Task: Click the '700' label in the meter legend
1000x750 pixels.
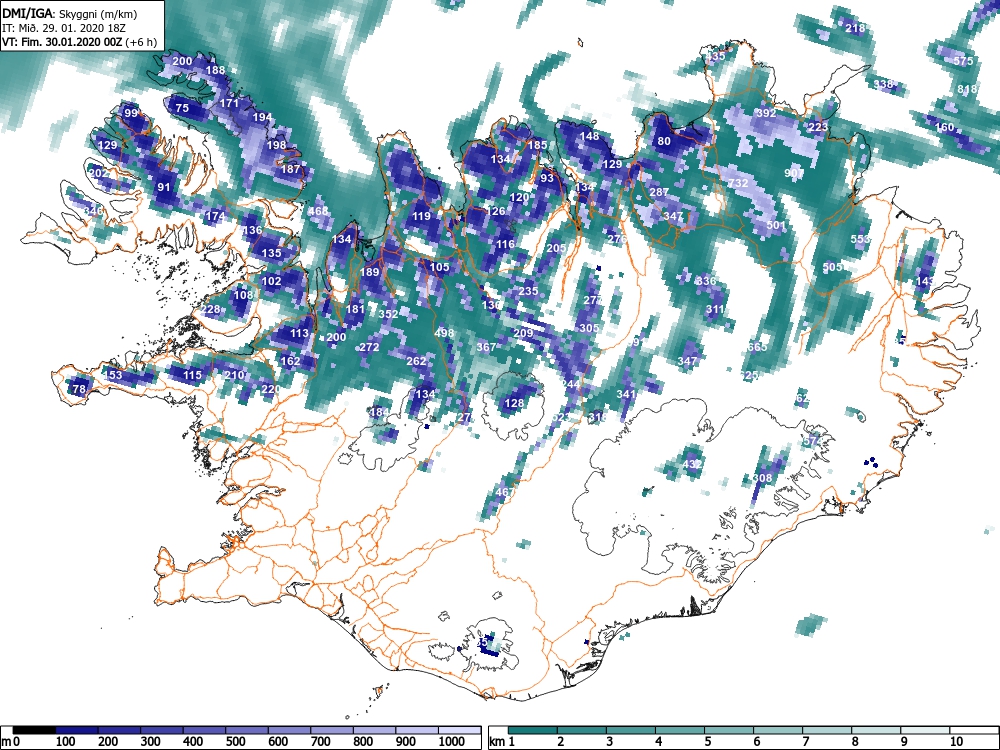Action: point(321,742)
